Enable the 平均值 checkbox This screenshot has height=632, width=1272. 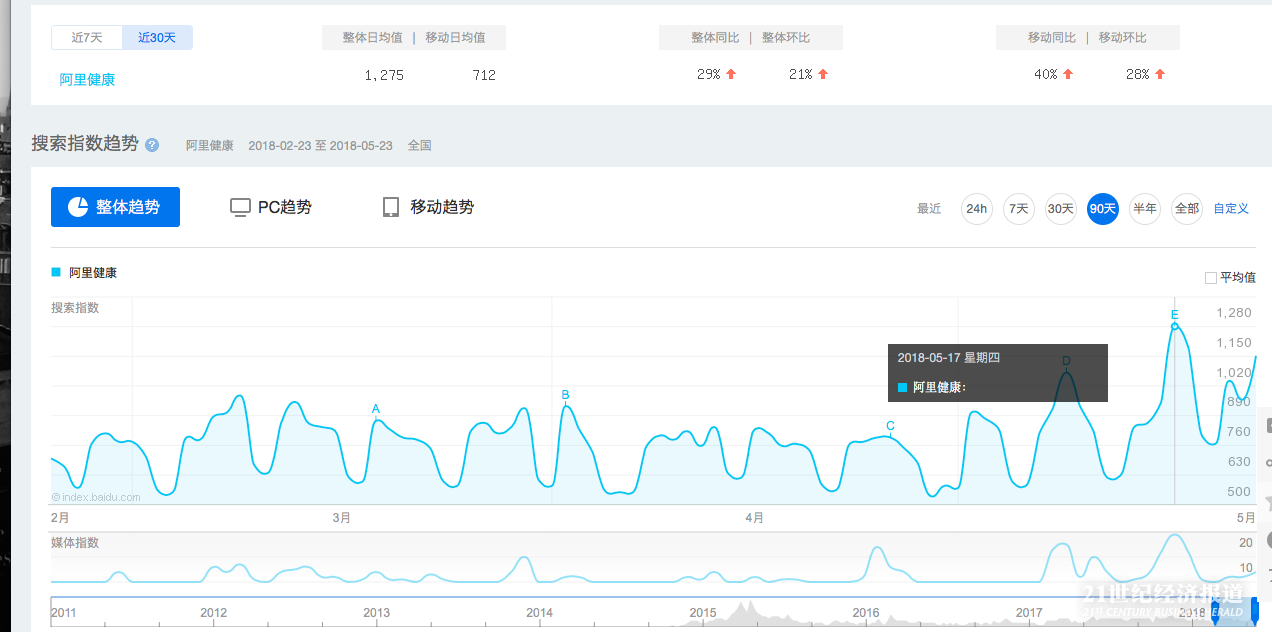point(1210,277)
